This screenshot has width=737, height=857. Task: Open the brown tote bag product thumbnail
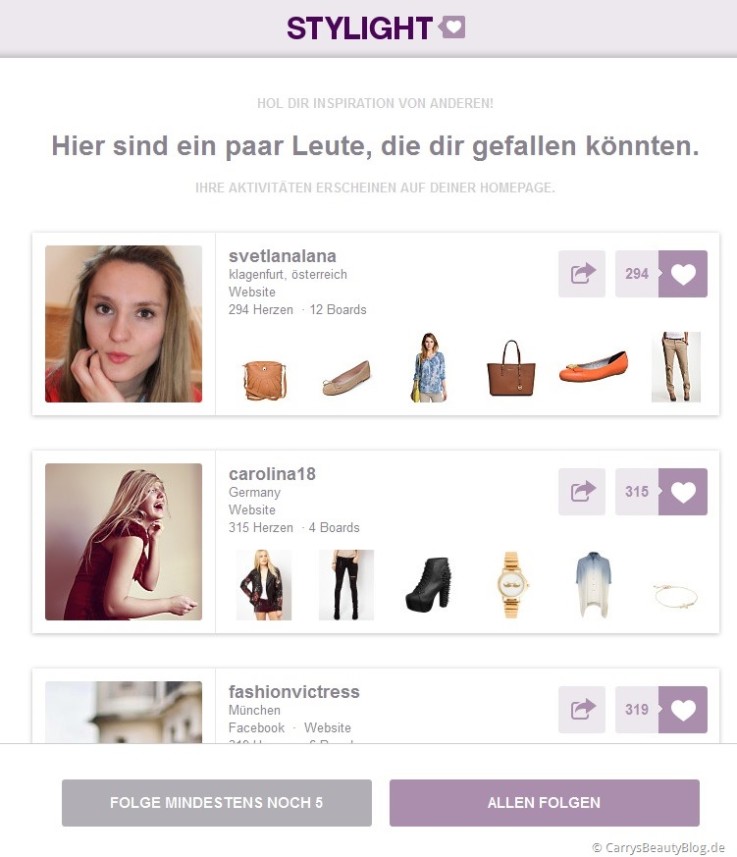(x=511, y=367)
